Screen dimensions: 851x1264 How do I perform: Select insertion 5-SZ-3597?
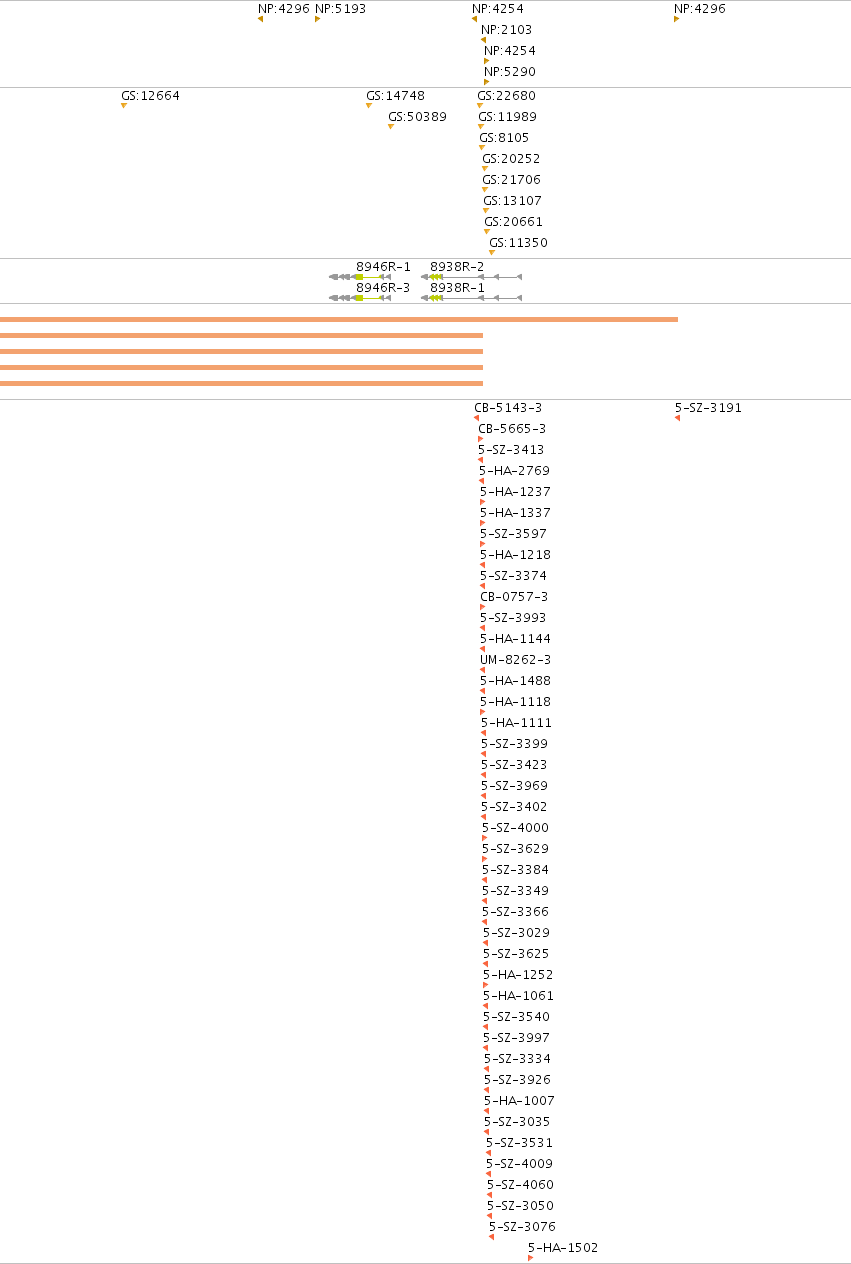click(513, 535)
